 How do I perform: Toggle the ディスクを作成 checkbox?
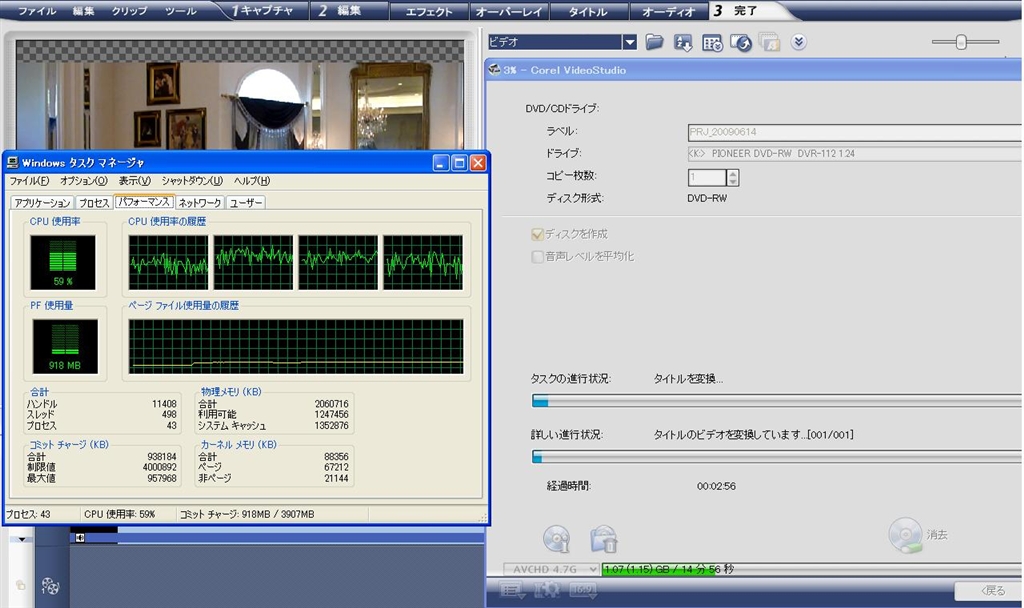click(x=537, y=234)
